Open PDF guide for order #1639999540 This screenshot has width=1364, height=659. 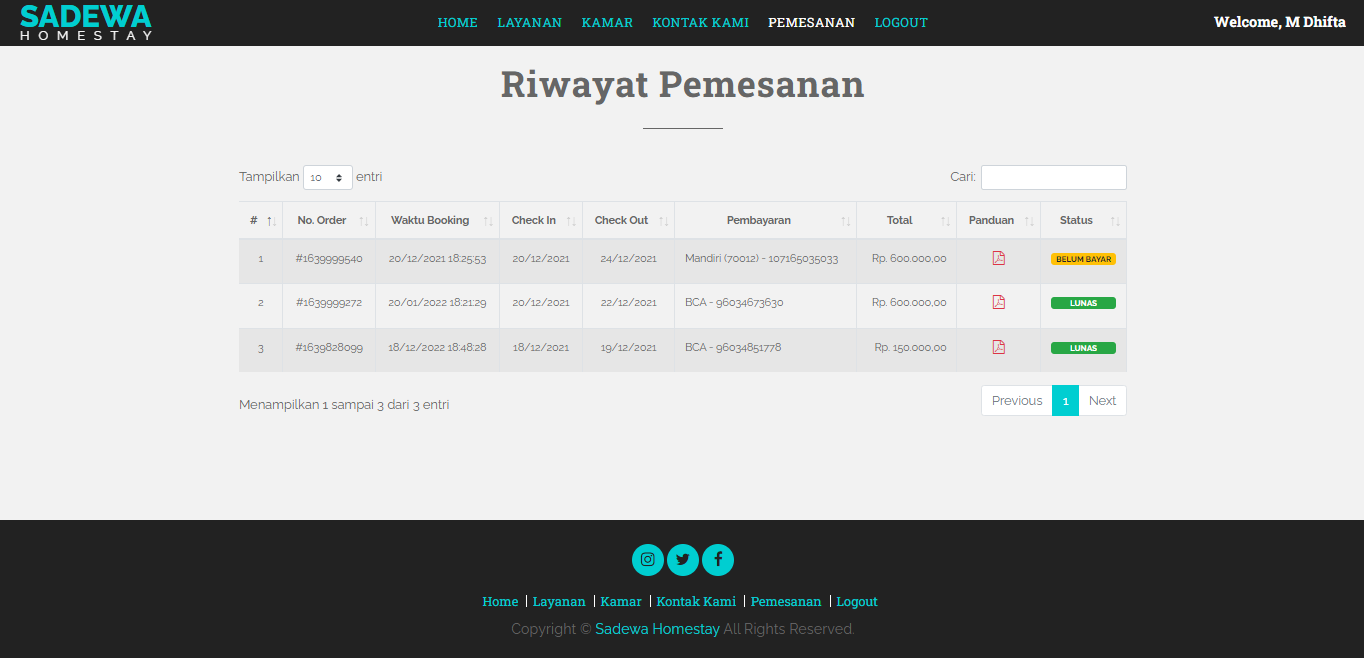click(x=998, y=258)
